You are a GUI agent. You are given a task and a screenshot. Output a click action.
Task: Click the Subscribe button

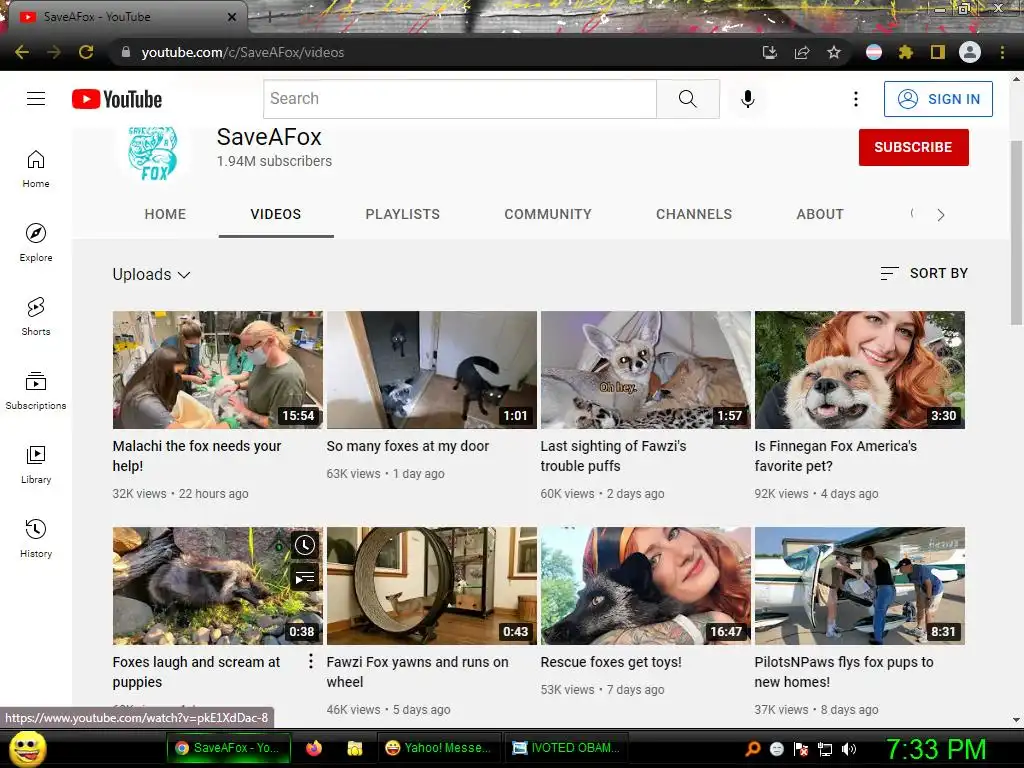tap(913, 147)
